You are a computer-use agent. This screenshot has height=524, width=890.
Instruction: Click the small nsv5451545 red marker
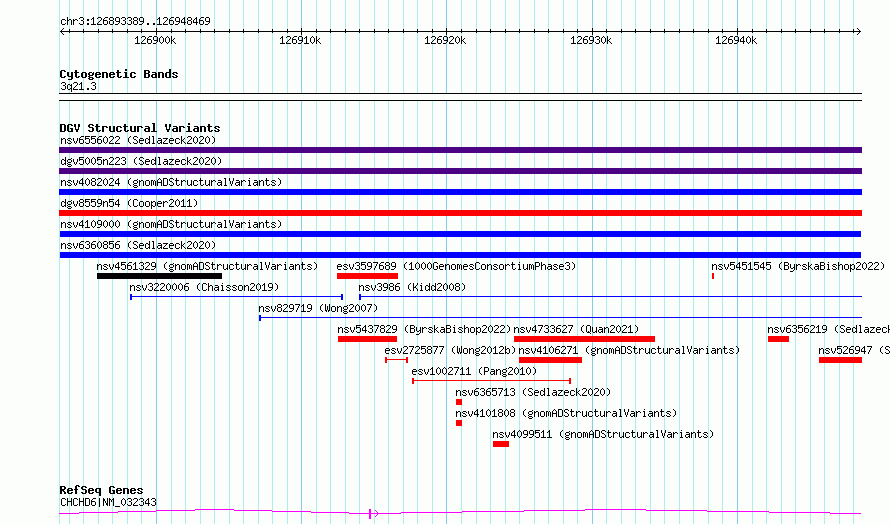pos(713,276)
